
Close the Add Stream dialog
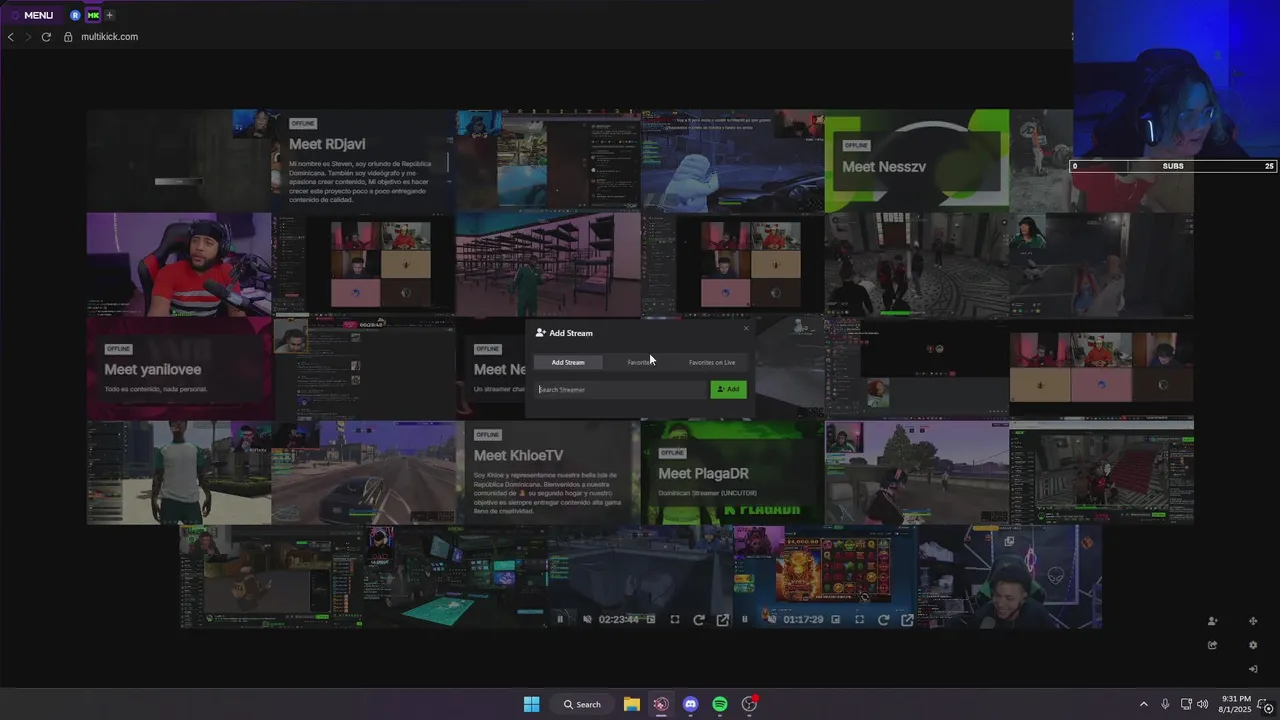745,328
